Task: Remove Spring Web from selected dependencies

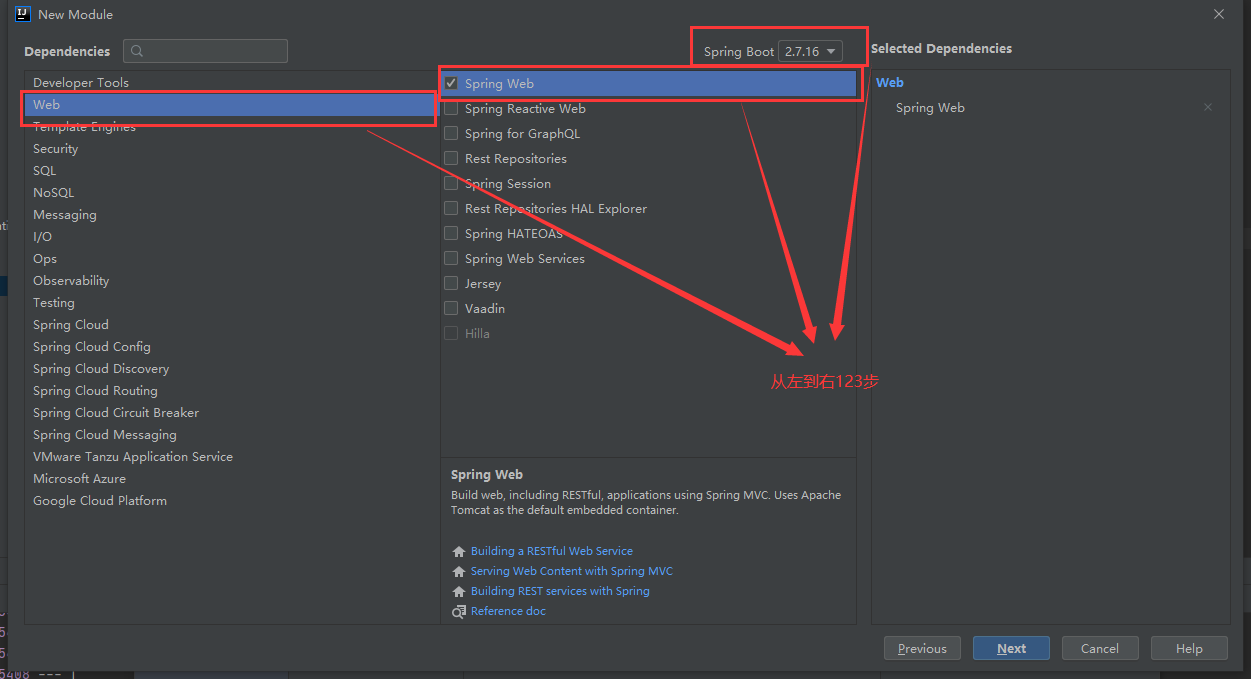Action: click(x=1208, y=108)
